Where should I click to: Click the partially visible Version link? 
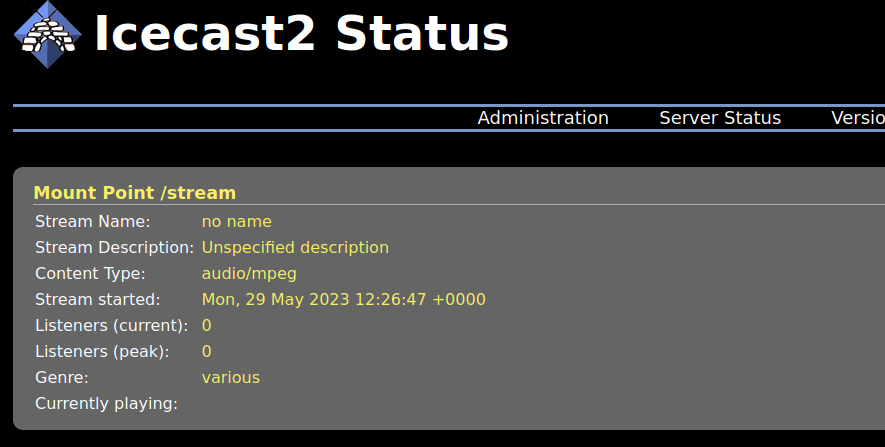(857, 118)
